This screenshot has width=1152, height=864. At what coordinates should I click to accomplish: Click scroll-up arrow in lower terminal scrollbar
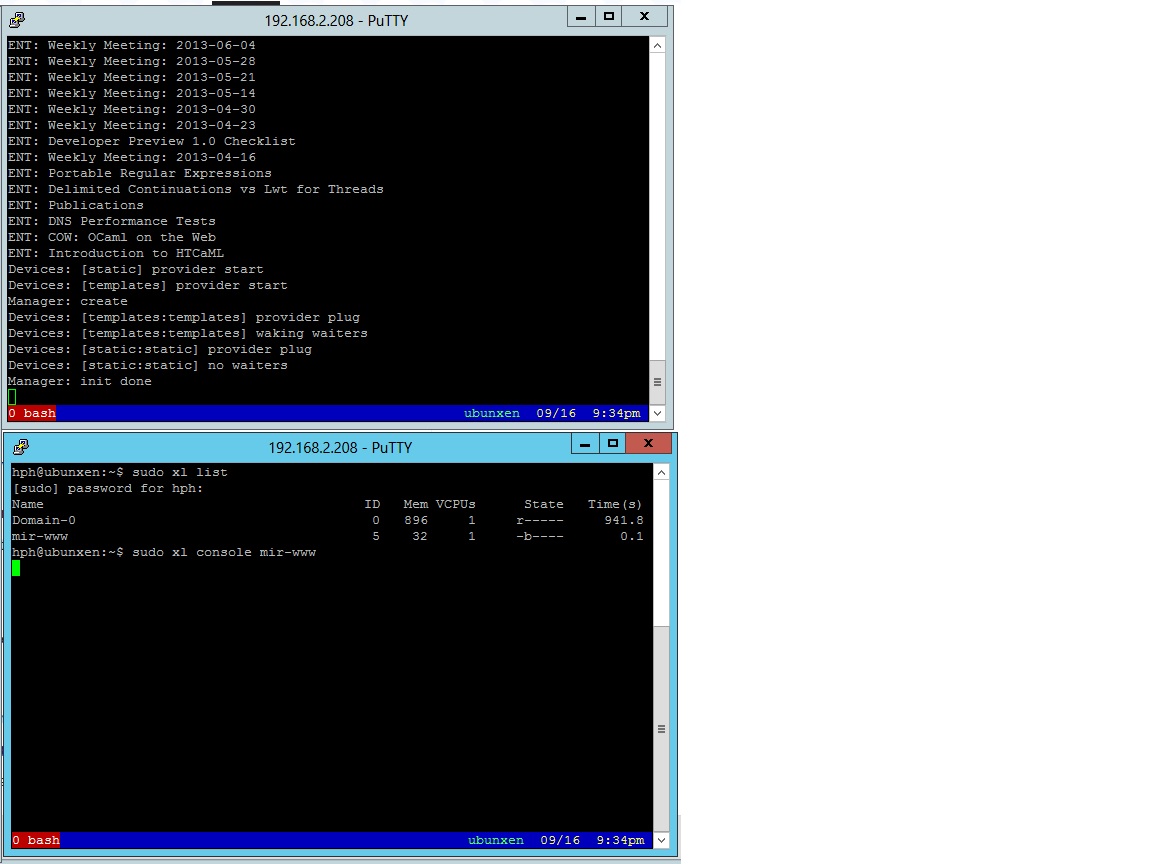(661, 473)
